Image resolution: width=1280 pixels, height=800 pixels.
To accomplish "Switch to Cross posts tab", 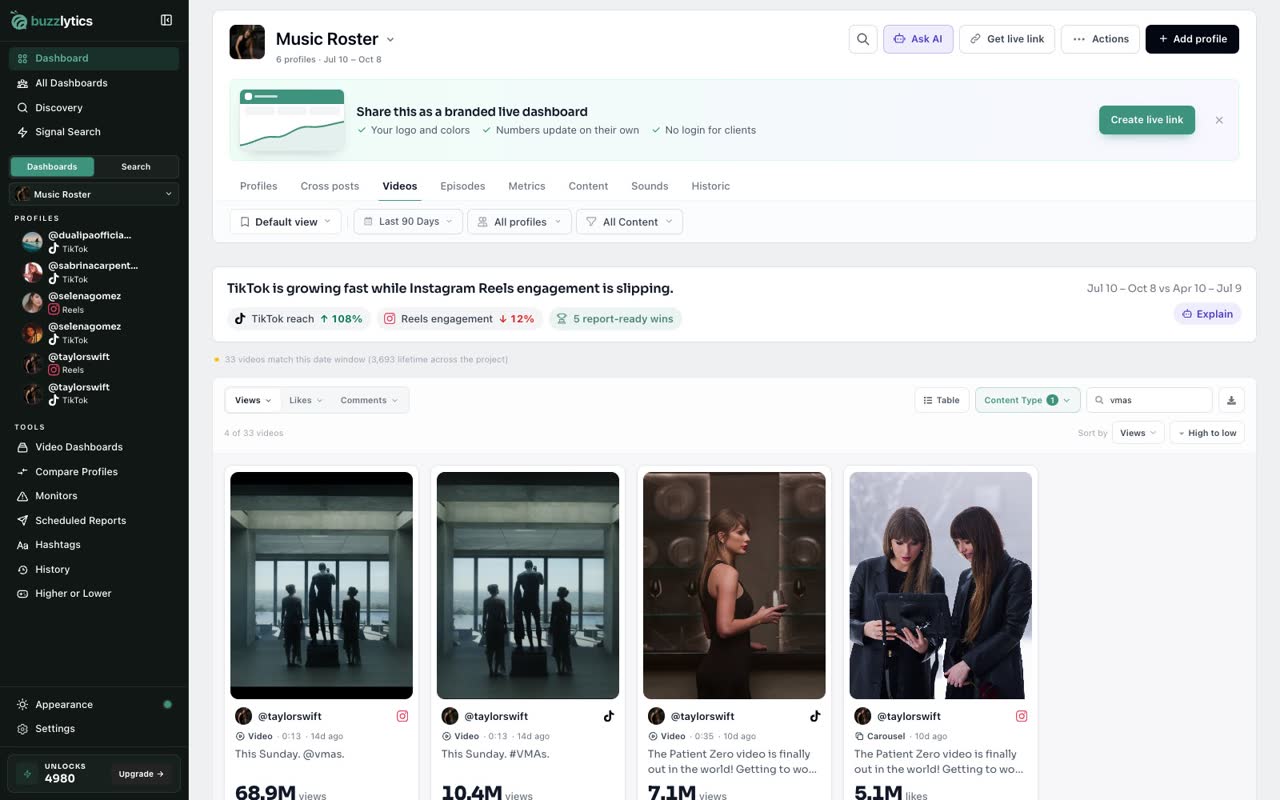I will pyautogui.click(x=330, y=186).
